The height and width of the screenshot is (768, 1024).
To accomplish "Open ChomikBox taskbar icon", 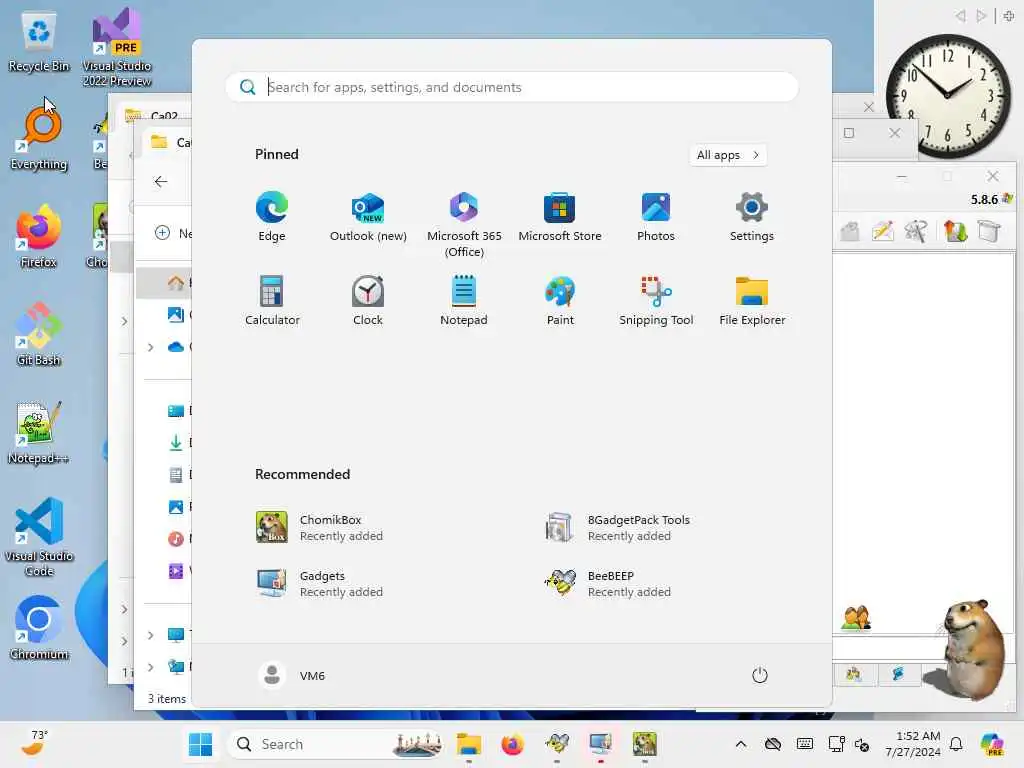I will [x=644, y=744].
